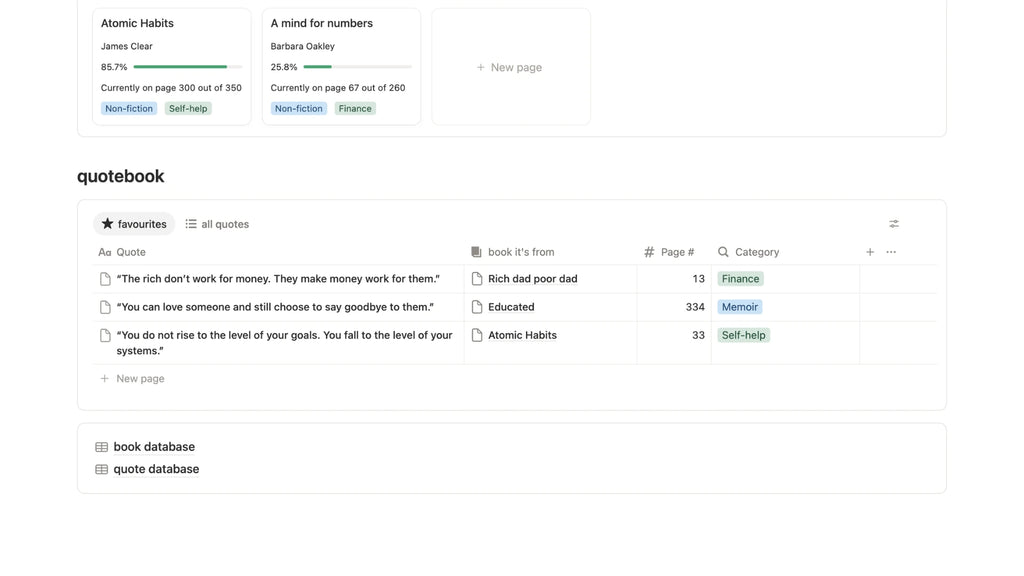The height and width of the screenshot is (576, 1024).
Task: Click Non-fiction tag on A mind for numbers
Action: pyautogui.click(x=298, y=108)
